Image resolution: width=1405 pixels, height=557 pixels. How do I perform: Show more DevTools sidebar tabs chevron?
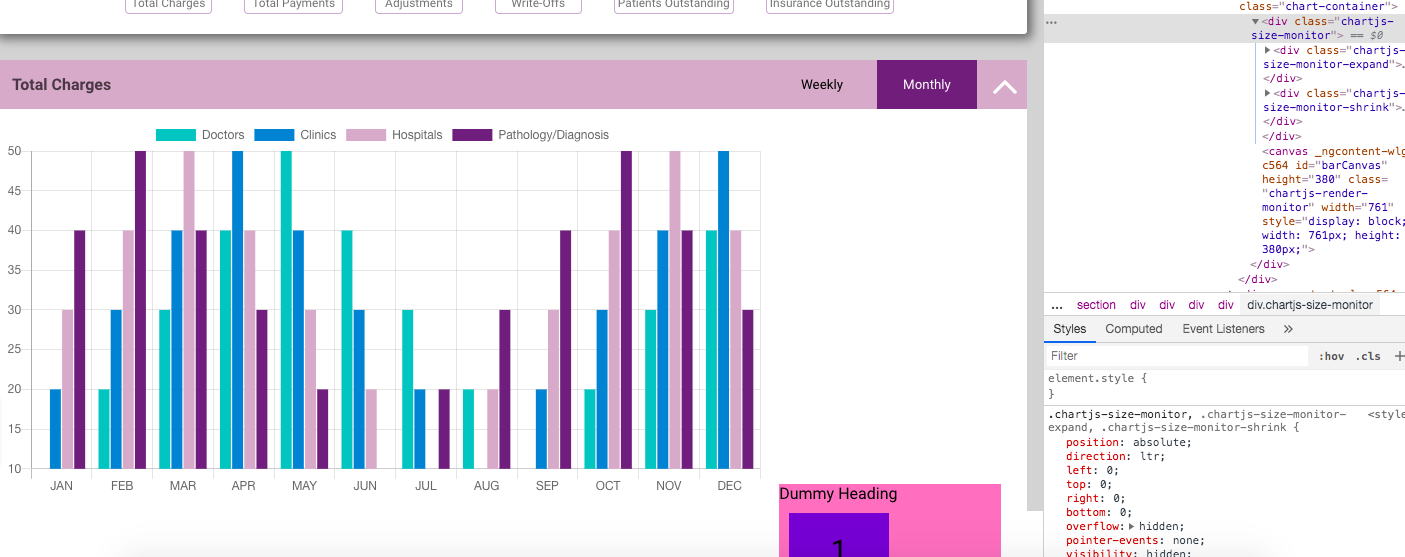[1288, 329]
